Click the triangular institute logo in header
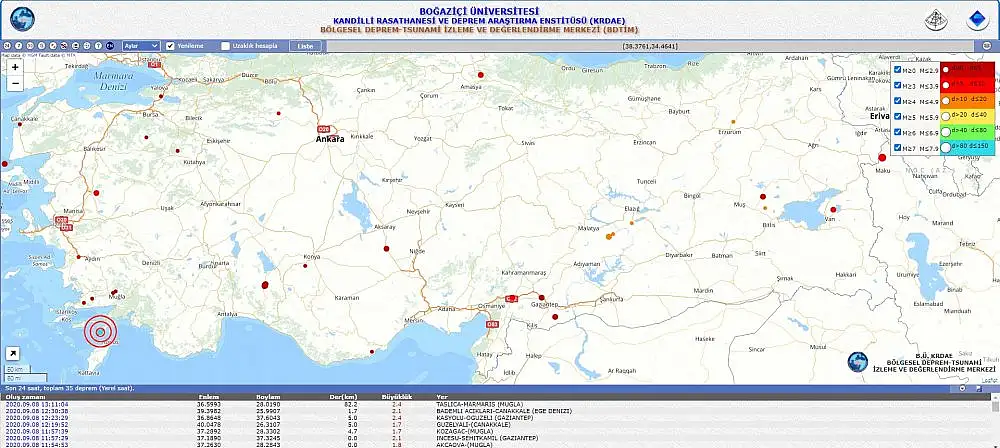1000x448 pixels. [936, 20]
